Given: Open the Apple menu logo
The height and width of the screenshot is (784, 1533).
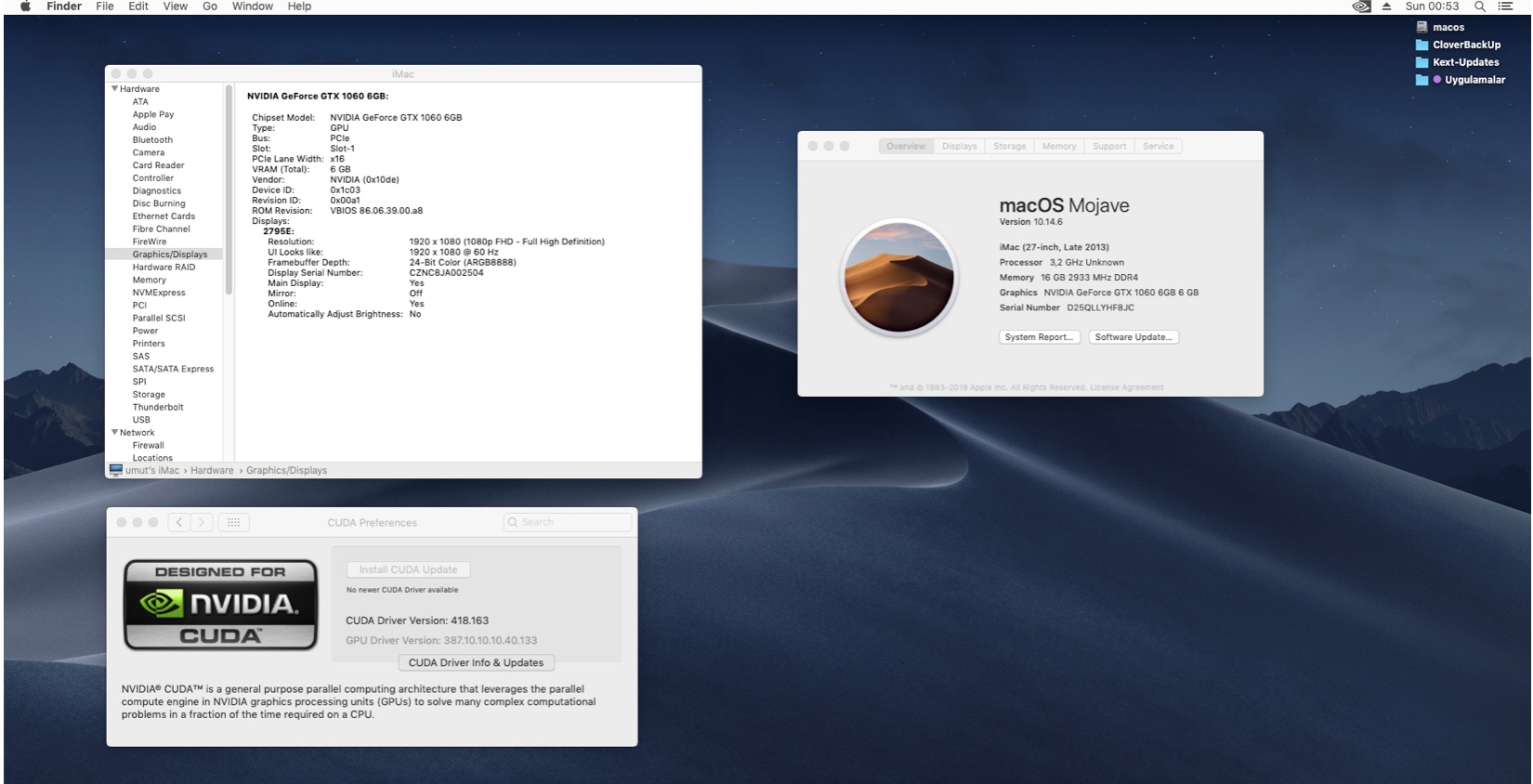Looking at the screenshot, I should click(25, 7).
